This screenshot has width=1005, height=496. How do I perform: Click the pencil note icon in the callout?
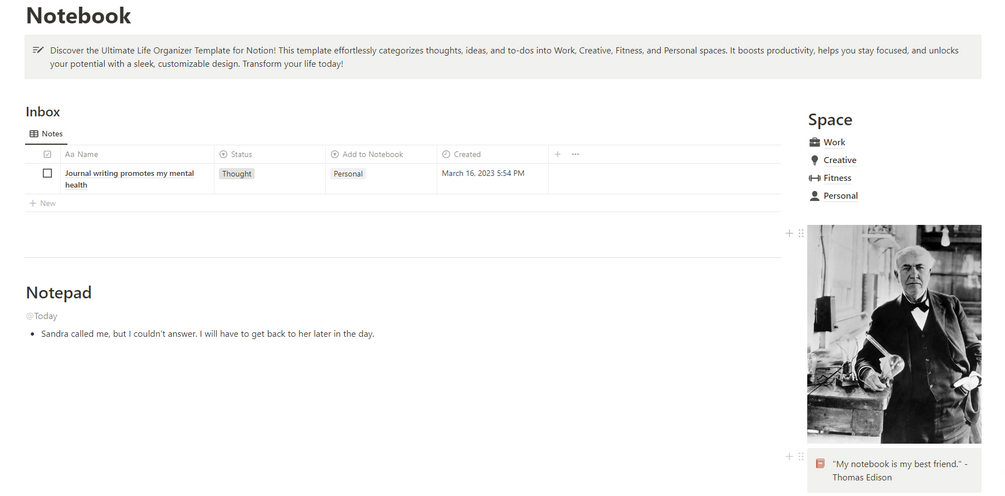(38, 50)
